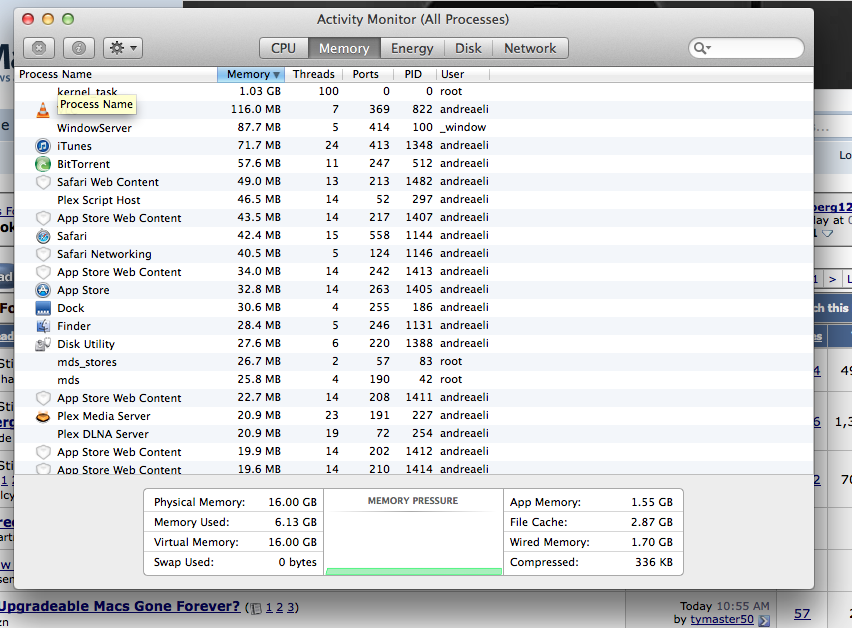Click the Quit Process toolbar icon
The height and width of the screenshot is (628, 852).
tap(39, 48)
